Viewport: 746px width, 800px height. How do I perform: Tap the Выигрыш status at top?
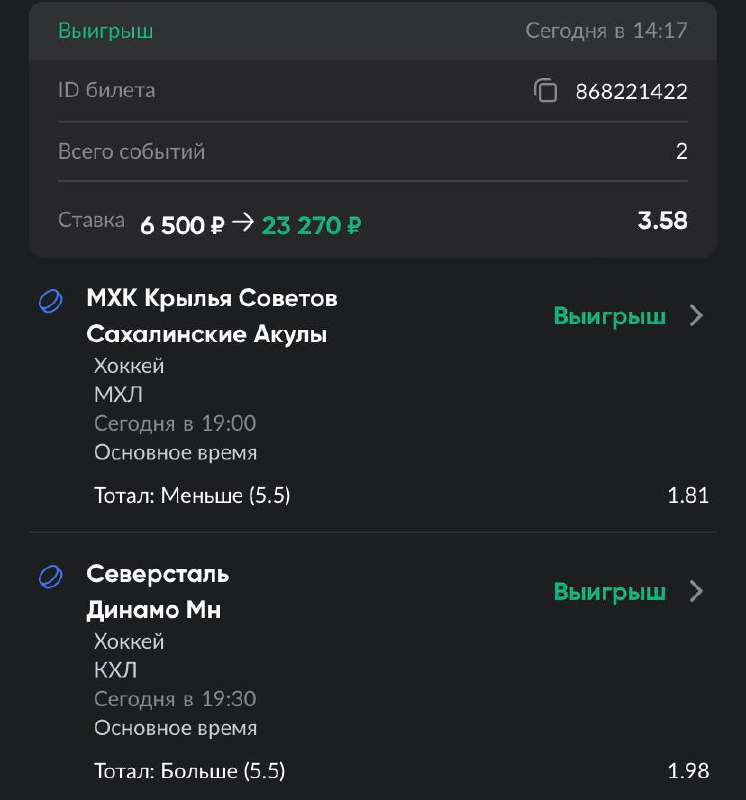click(105, 31)
